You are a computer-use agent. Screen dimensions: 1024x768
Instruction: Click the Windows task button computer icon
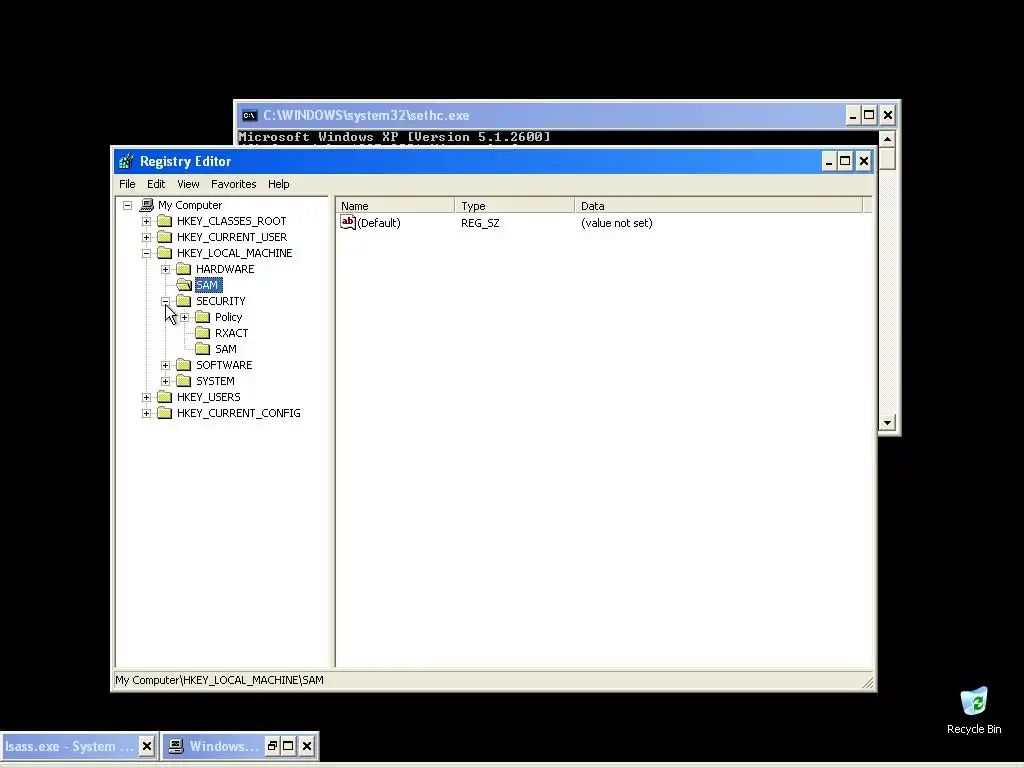coord(176,746)
